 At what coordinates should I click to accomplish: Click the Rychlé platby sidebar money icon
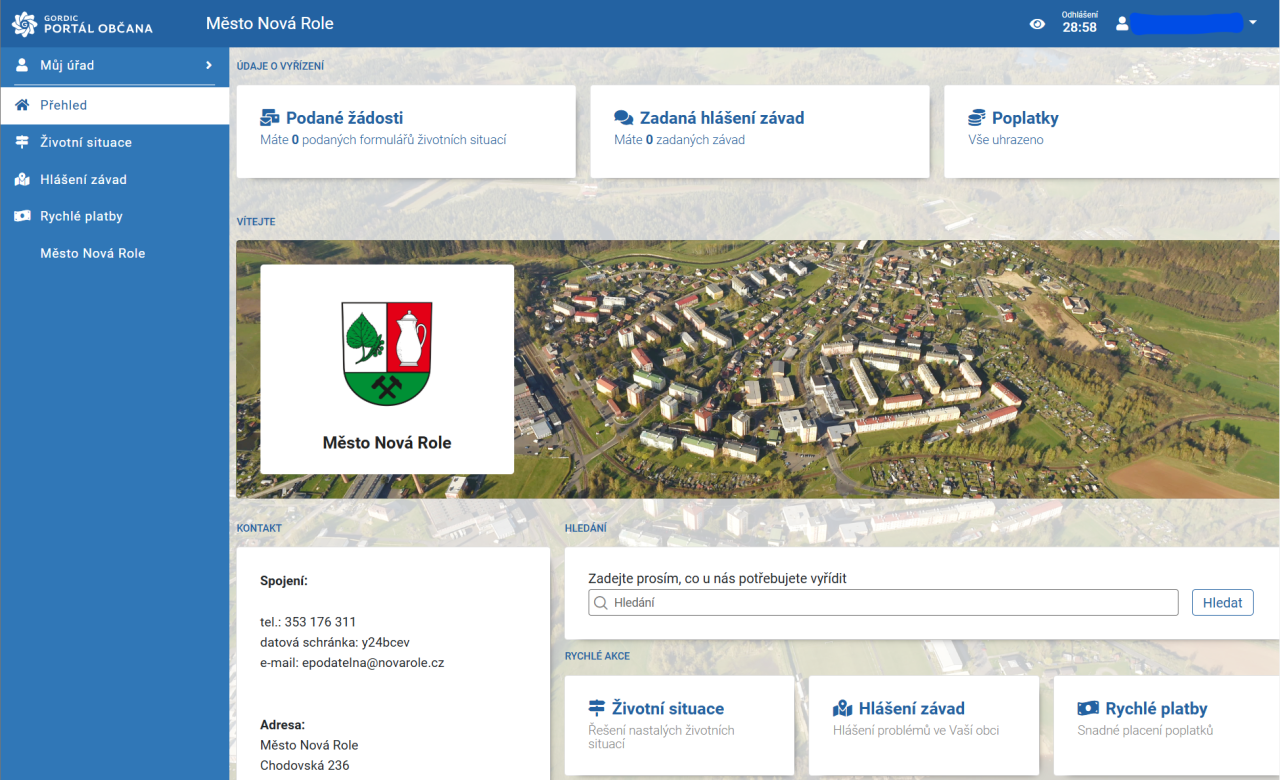22,216
